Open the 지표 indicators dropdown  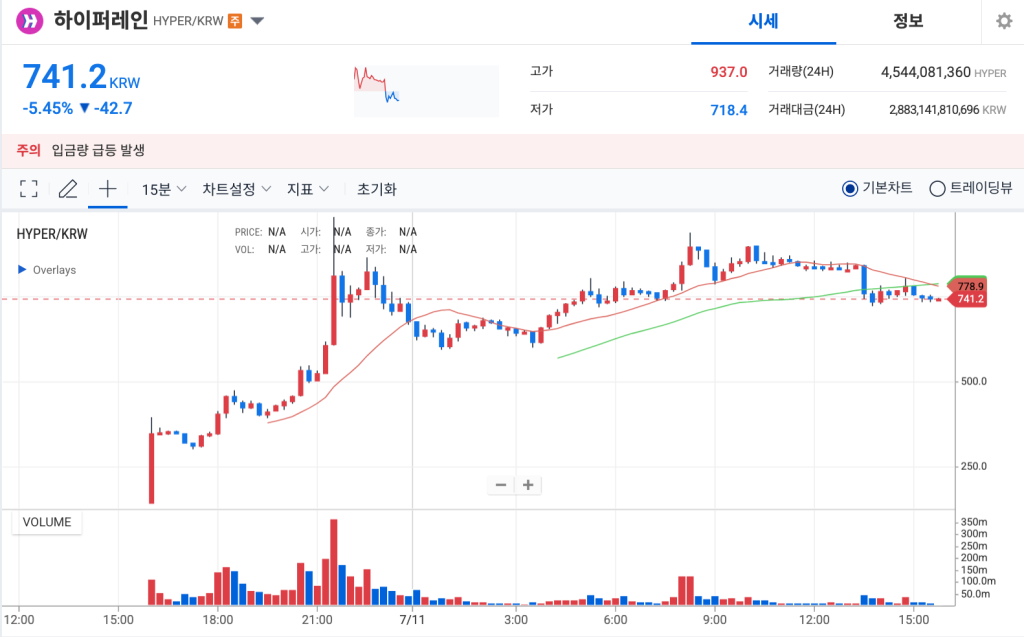tap(308, 189)
